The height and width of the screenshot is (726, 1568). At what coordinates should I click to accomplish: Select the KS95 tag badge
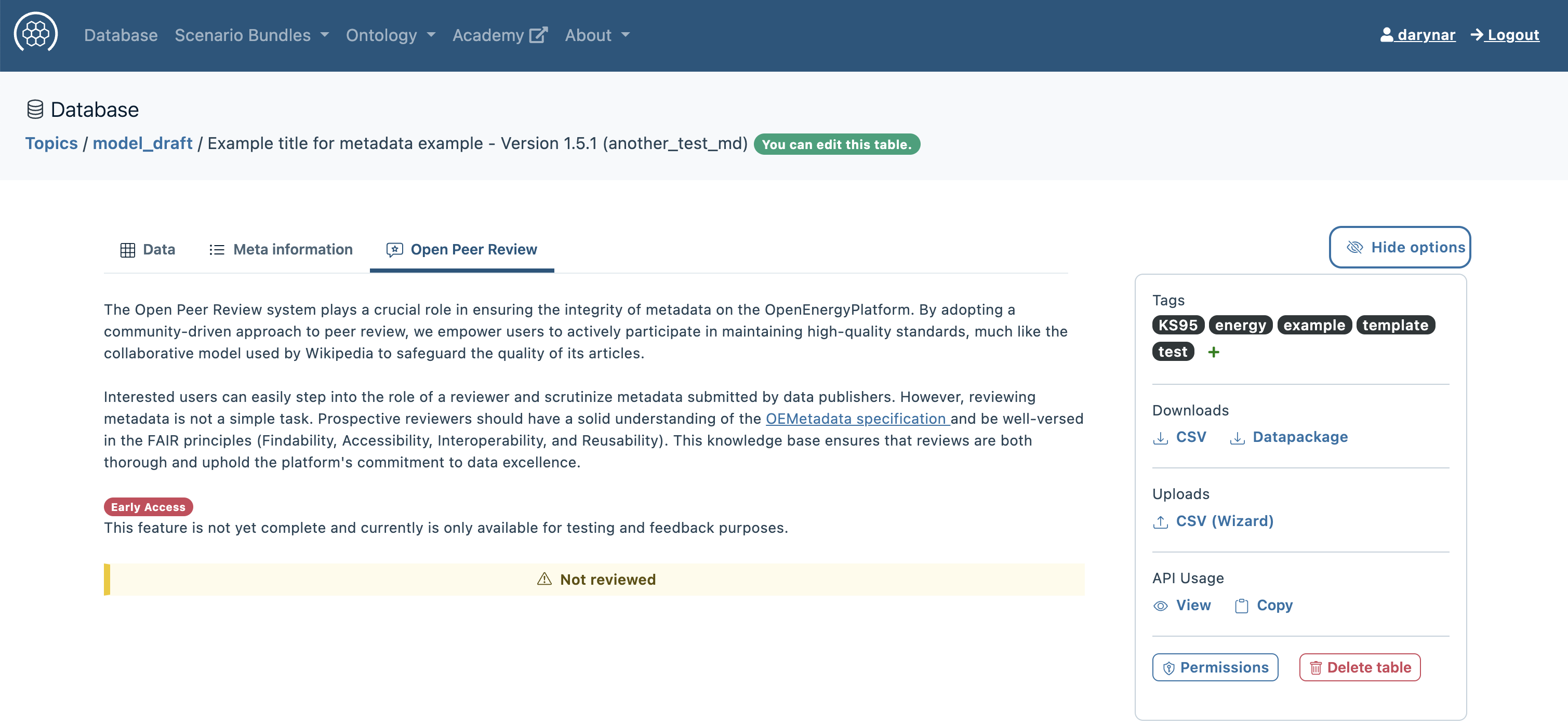pyautogui.click(x=1177, y=325)
